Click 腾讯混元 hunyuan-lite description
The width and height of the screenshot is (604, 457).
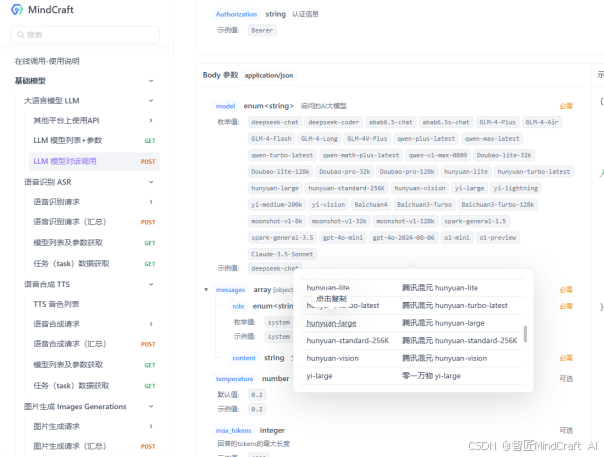tap(440, 288)
